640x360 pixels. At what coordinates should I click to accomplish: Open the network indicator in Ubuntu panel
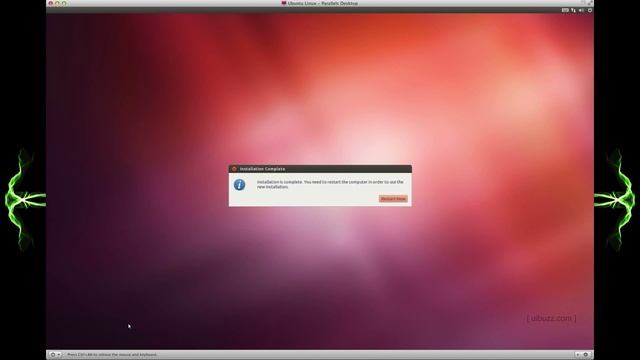[573, 10]
